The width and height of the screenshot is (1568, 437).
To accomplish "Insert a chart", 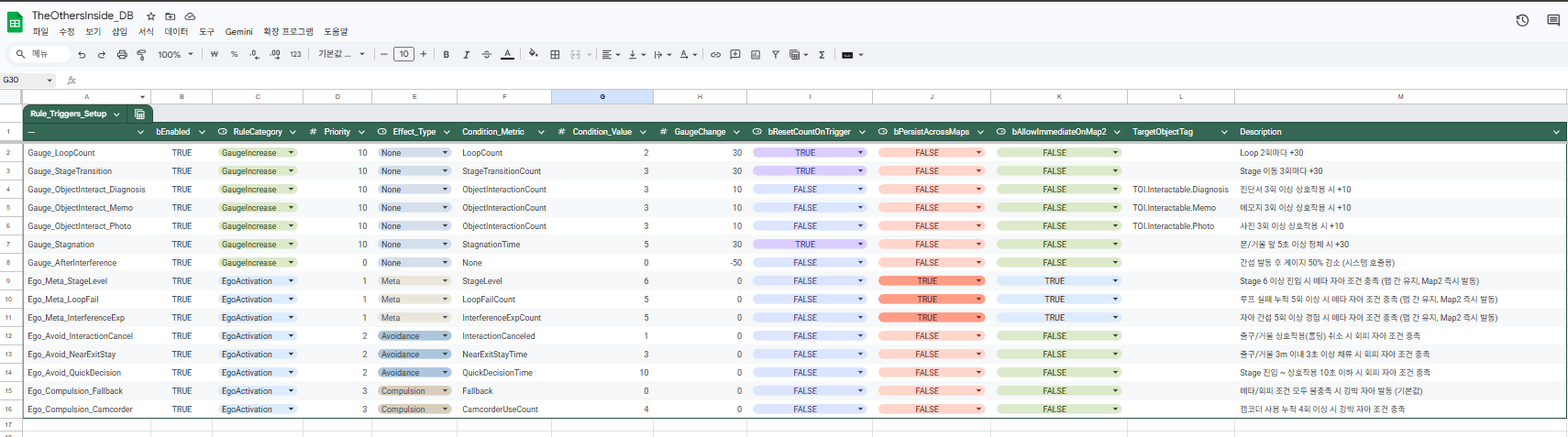I will coord(756,55).
